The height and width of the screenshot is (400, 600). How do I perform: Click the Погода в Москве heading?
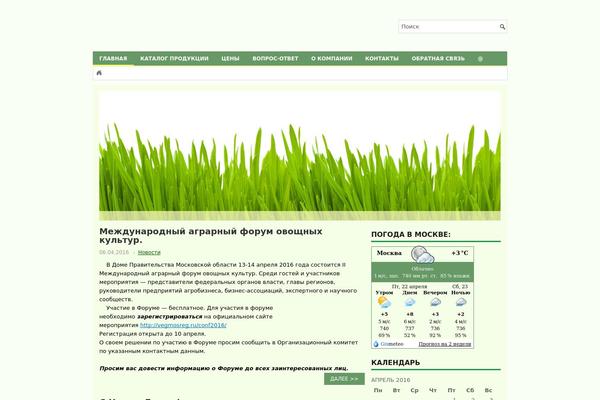click(411, 234)
